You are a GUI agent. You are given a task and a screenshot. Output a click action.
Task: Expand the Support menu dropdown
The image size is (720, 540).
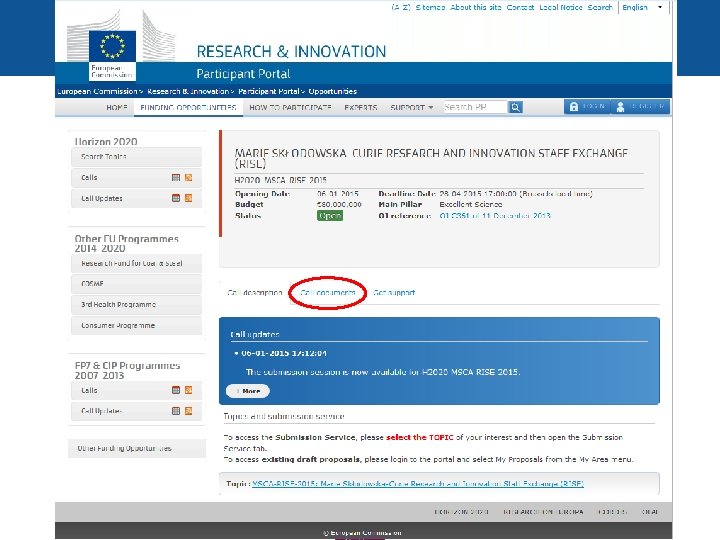tap(411, 107)
